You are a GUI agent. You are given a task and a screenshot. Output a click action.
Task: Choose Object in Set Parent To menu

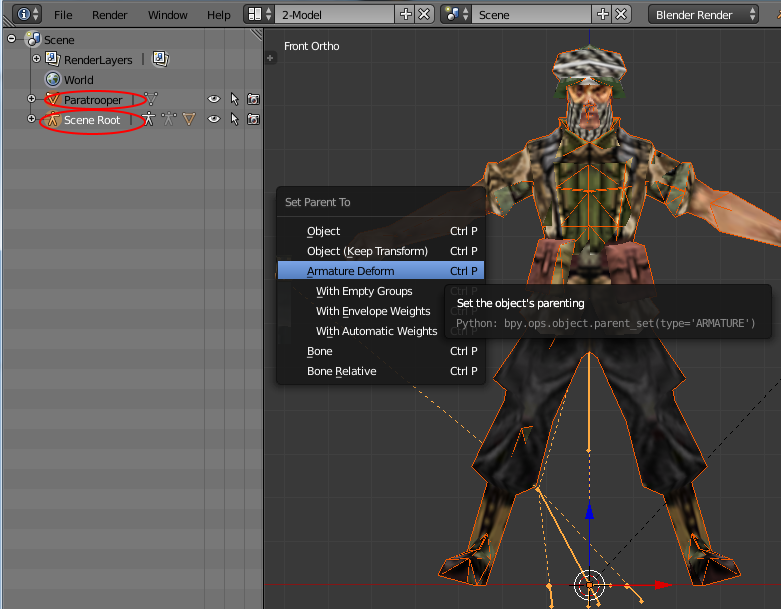[381, 231]
